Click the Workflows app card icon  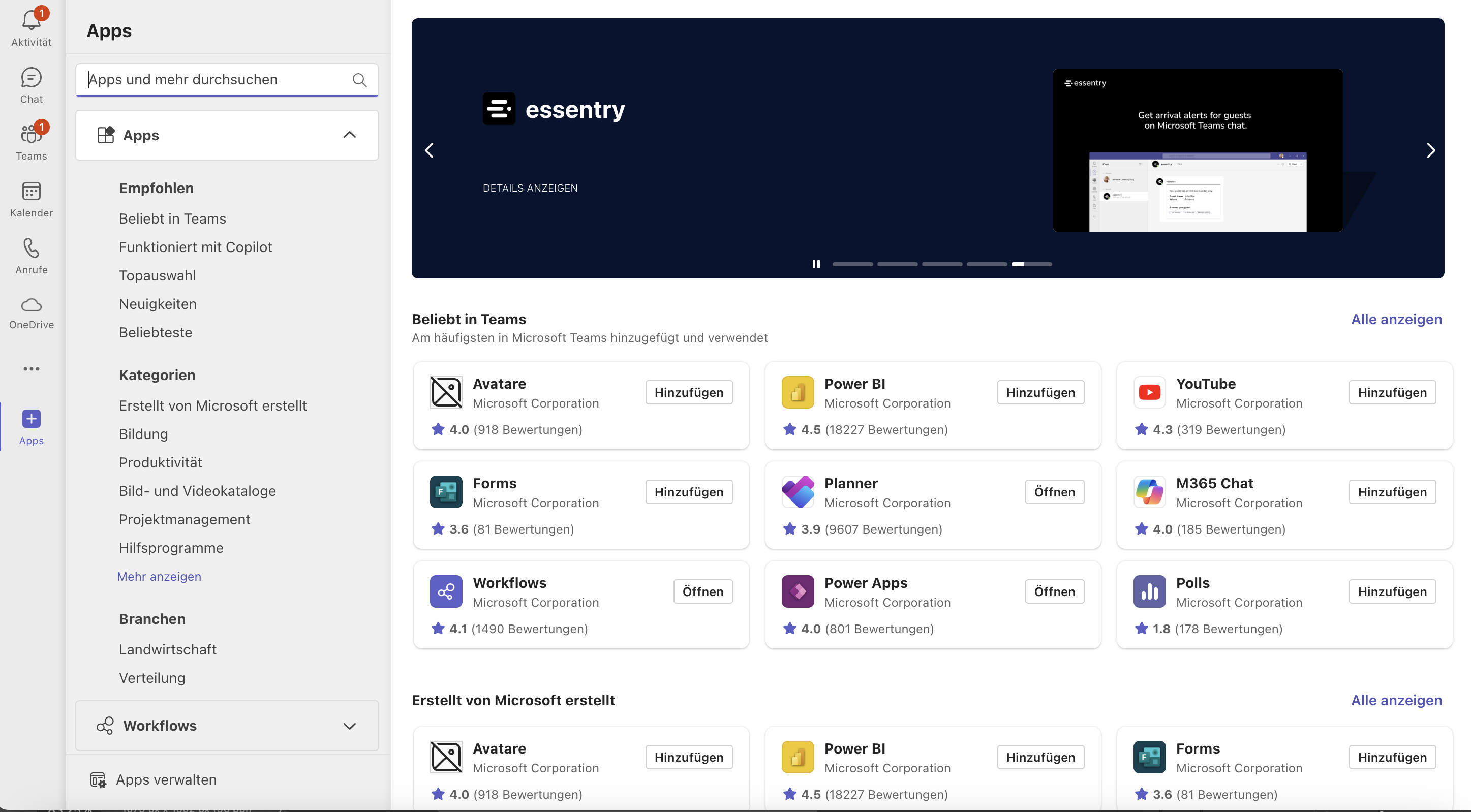pyautogui.click(x=446, y=591)
